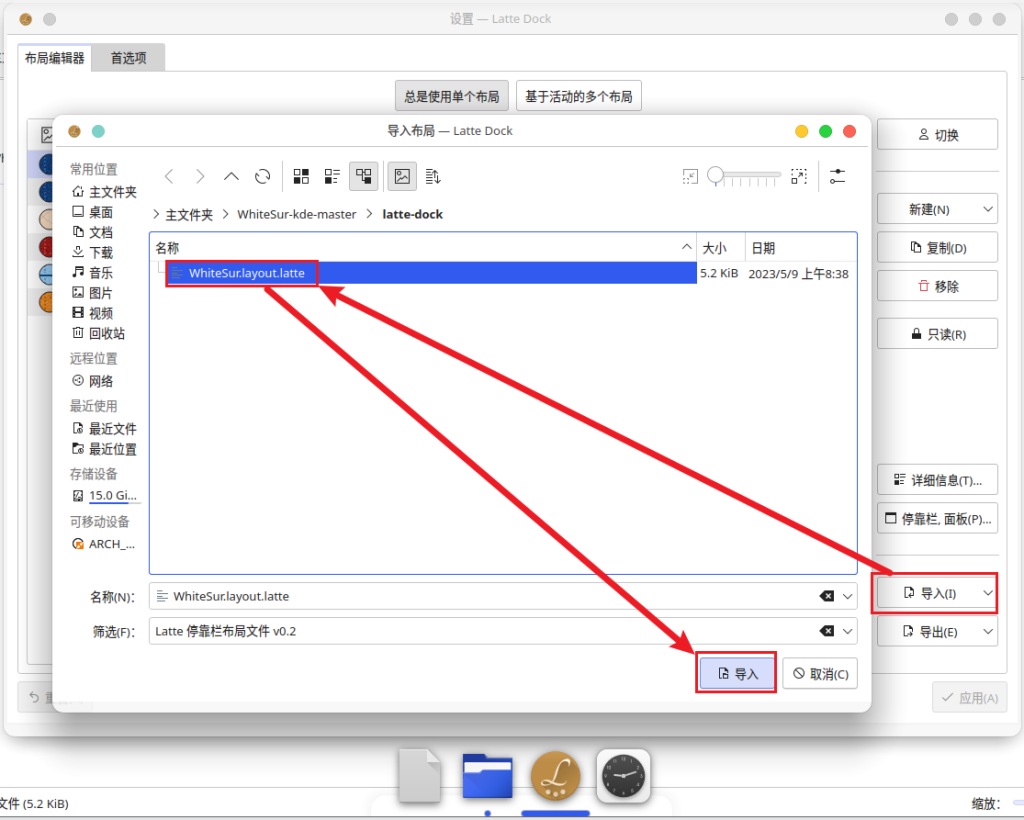Click WhiteSur-kde-master in the breadcrumb path
The image size is (1024, 820).
pos(296,214)
